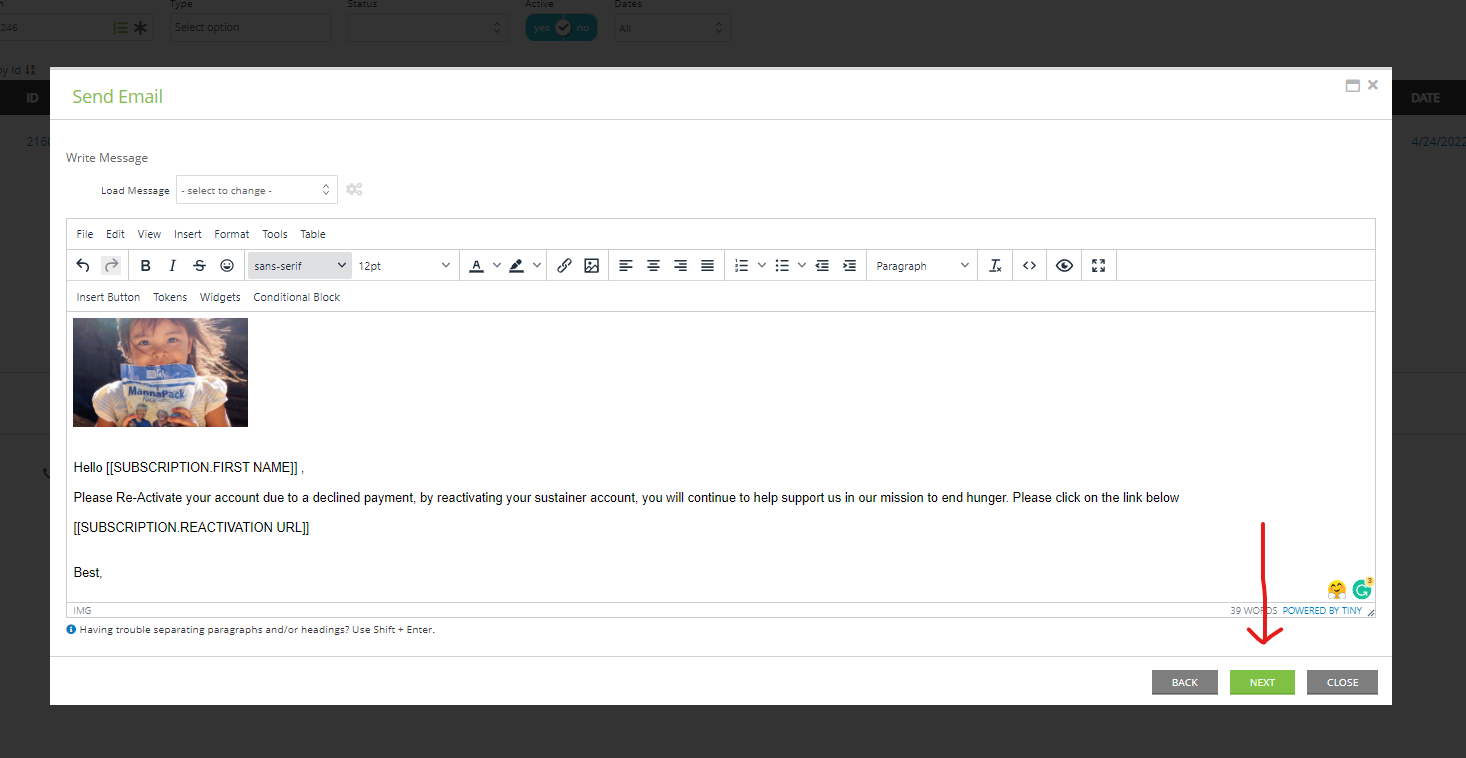
Task: Open the source code view
Action: click(1029, 266)
